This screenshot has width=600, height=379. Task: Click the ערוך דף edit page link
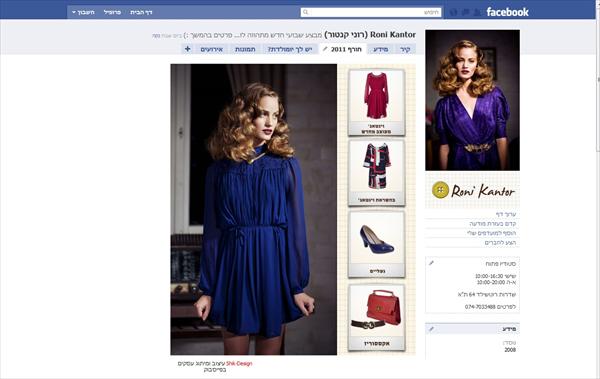click(x=506, y=214)
